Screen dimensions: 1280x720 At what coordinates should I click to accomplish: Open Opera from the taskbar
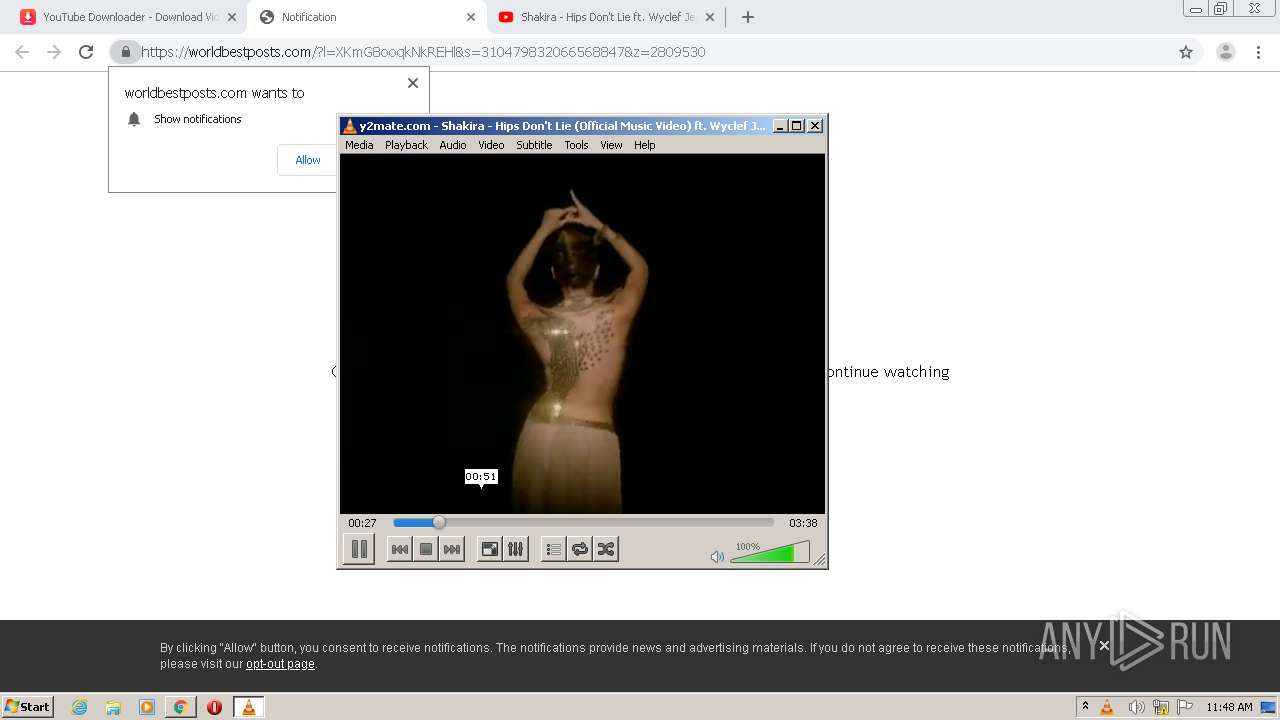[214, 707]
